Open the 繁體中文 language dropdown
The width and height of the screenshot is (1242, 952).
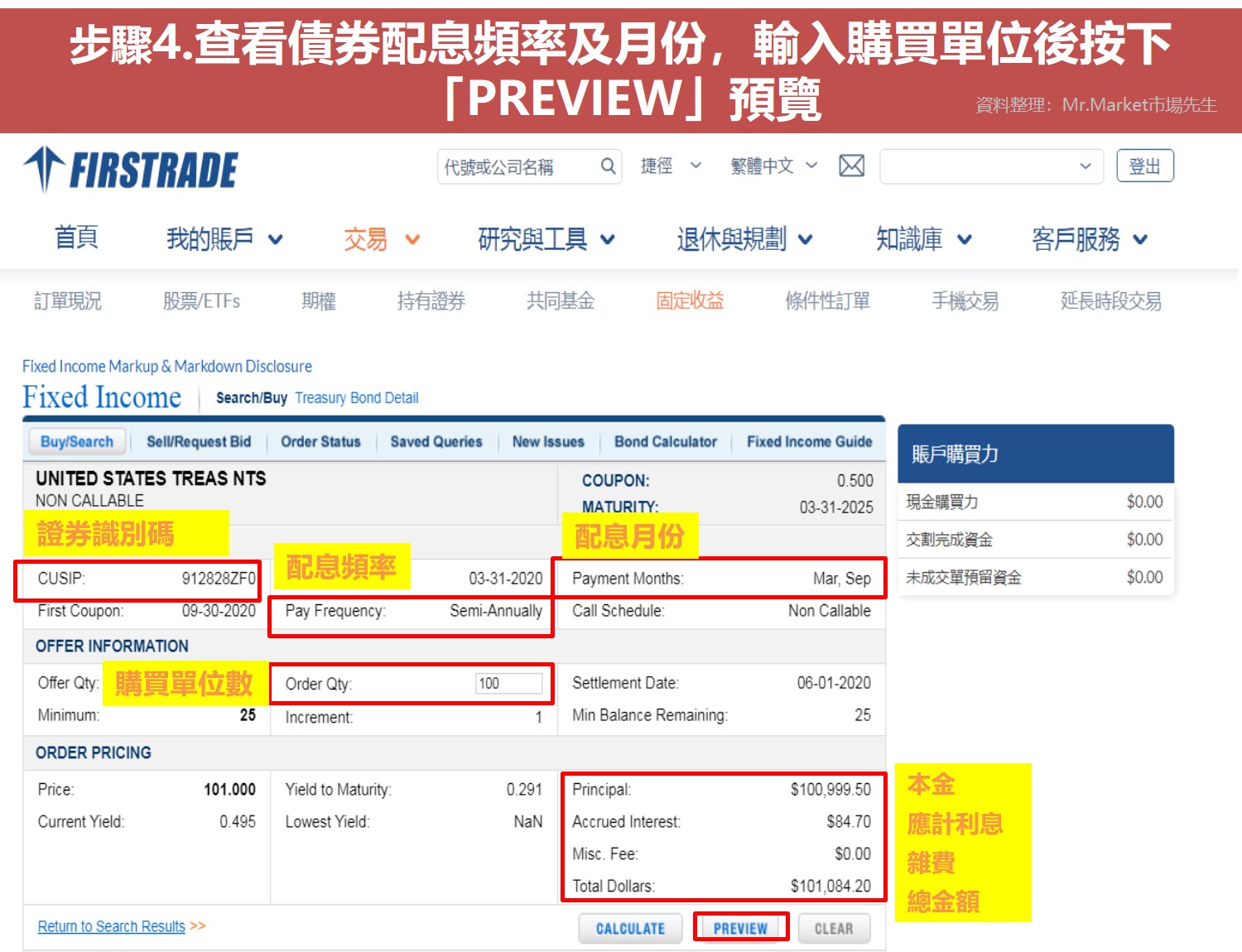pyautogui.click(x=773, y=166)
